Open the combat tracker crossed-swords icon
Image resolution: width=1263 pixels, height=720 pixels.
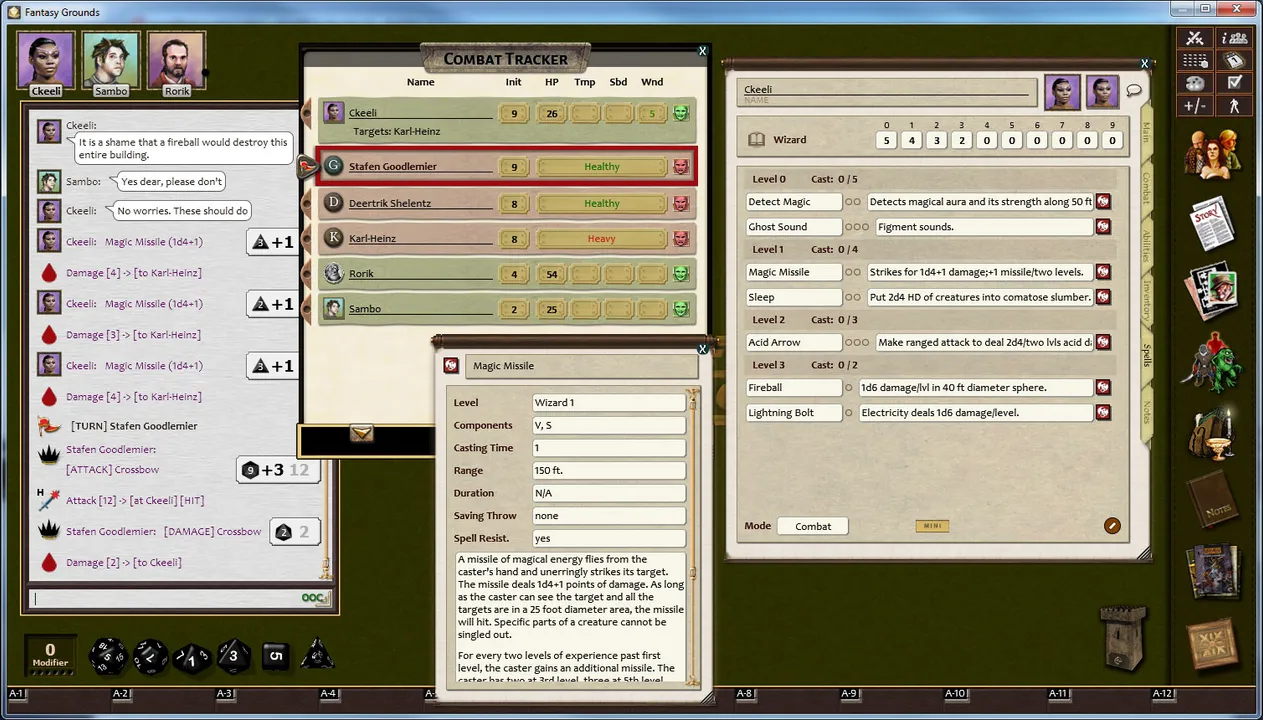click(x=1195, y=38)
